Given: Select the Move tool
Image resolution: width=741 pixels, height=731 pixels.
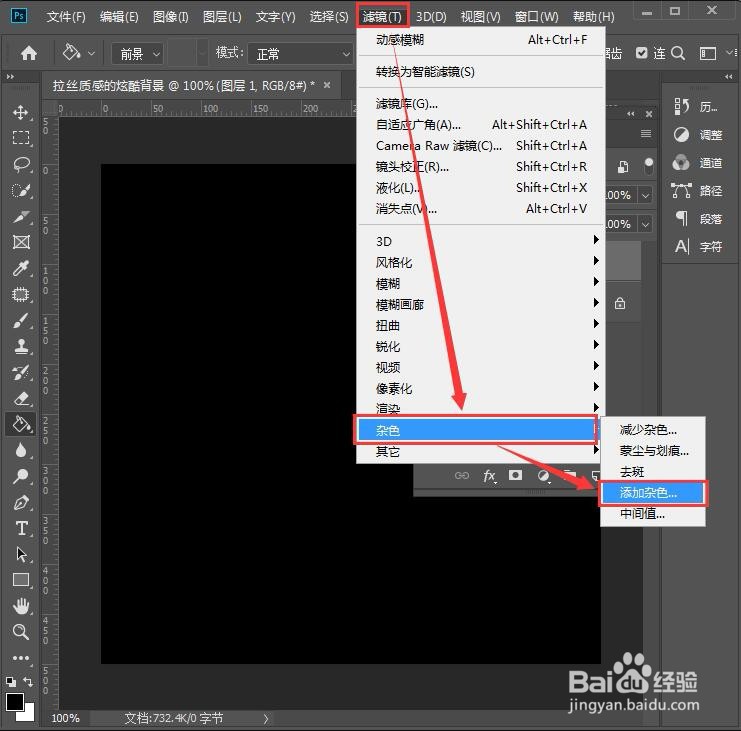Looking at the screenshot, I should point(20,112).
